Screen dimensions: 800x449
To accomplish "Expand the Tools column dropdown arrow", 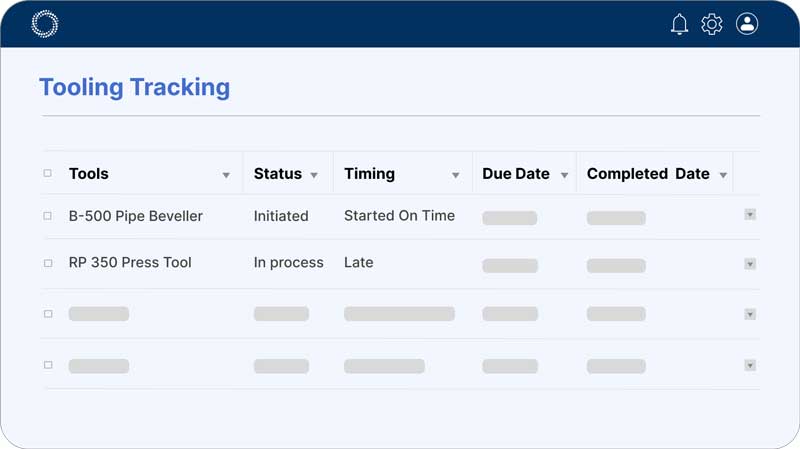I will 226,175.
